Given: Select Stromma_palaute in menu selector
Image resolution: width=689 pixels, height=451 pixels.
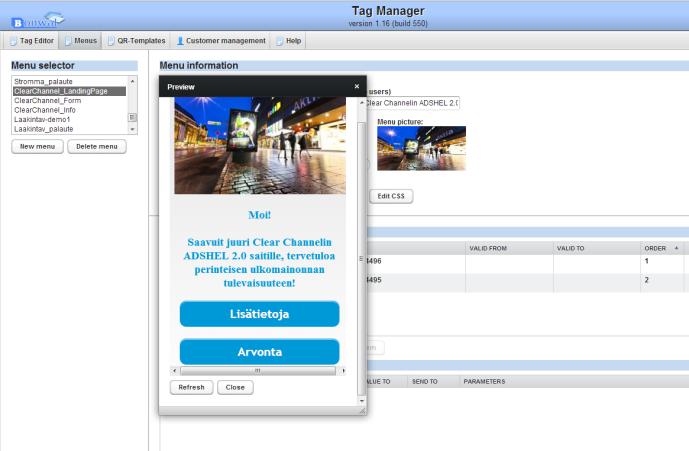Looking at the screenshot, I should 69,81.
